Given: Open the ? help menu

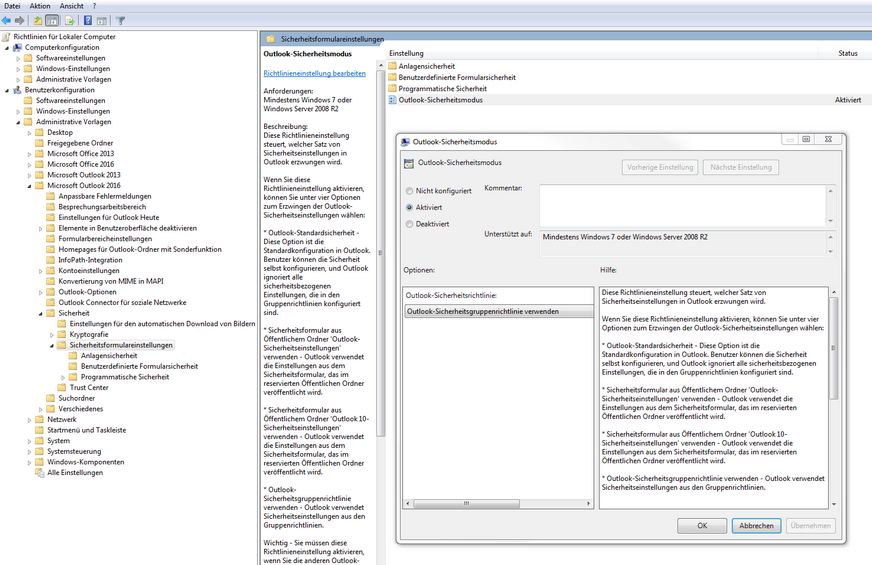Looking at the screenshot, I should [x=95, y=6].
